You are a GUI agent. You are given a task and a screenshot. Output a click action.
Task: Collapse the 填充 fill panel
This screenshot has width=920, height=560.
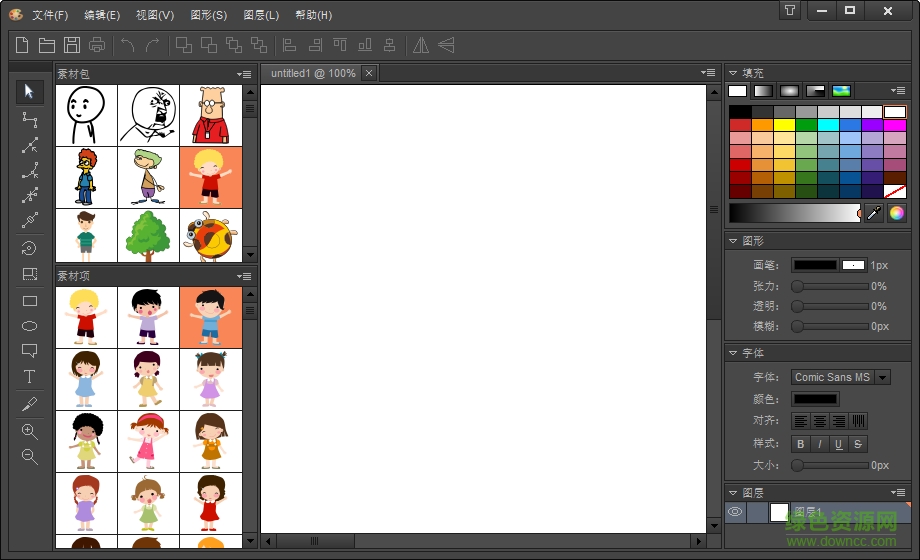tap(733, 73)
